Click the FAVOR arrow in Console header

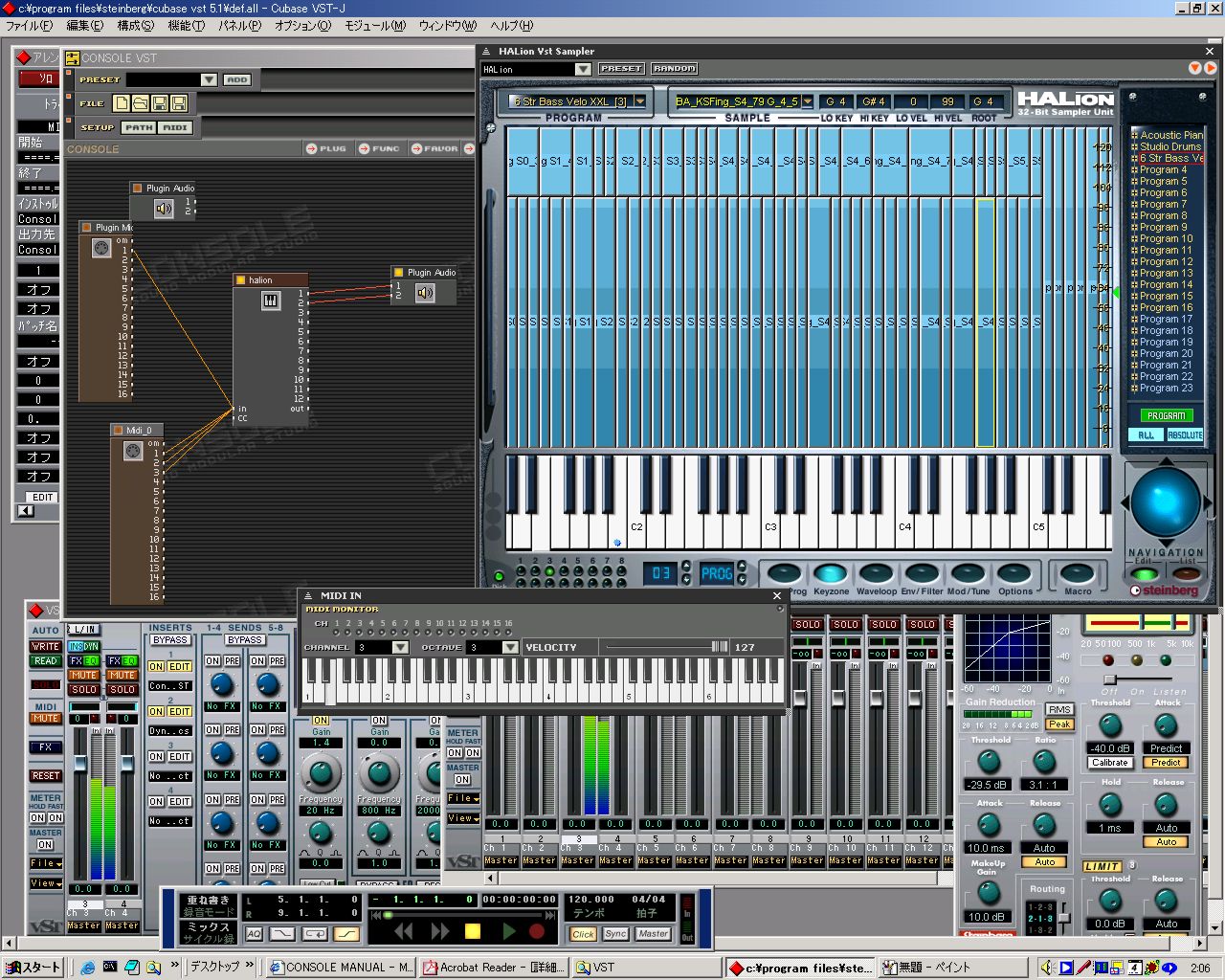417,148
